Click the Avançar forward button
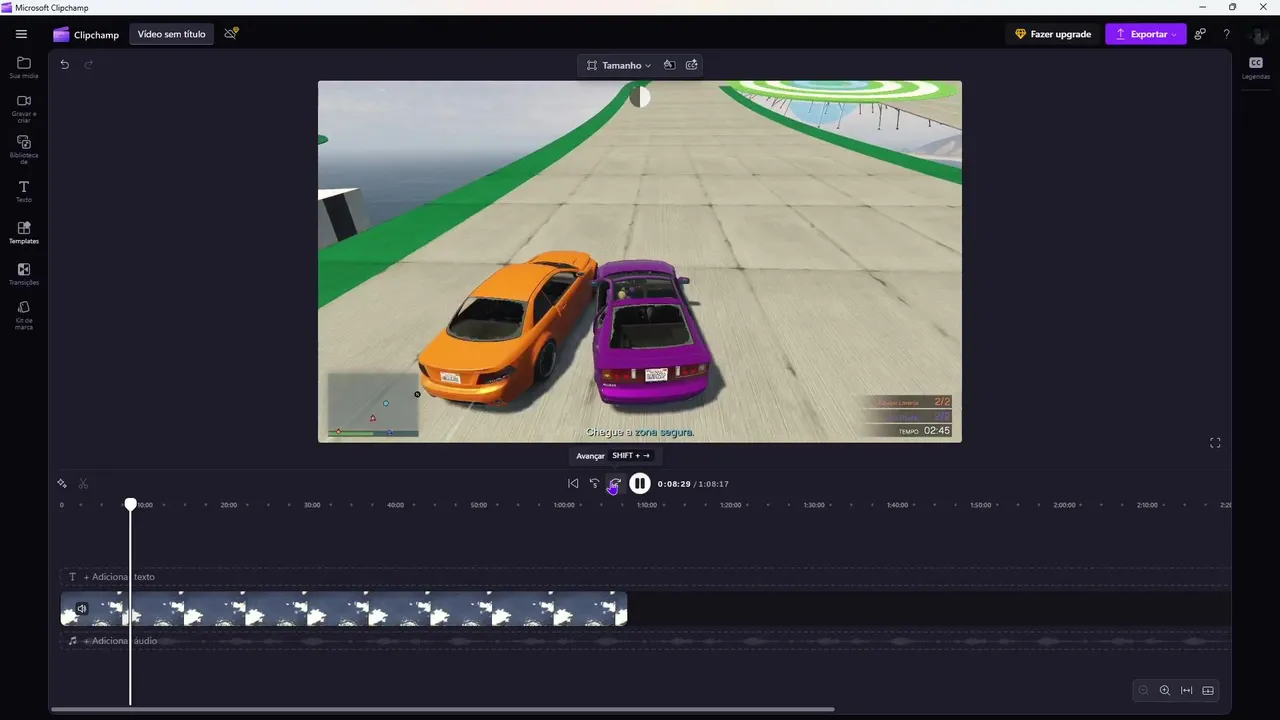This screenshot has height=720, width=1280. [x=615, y=484]
